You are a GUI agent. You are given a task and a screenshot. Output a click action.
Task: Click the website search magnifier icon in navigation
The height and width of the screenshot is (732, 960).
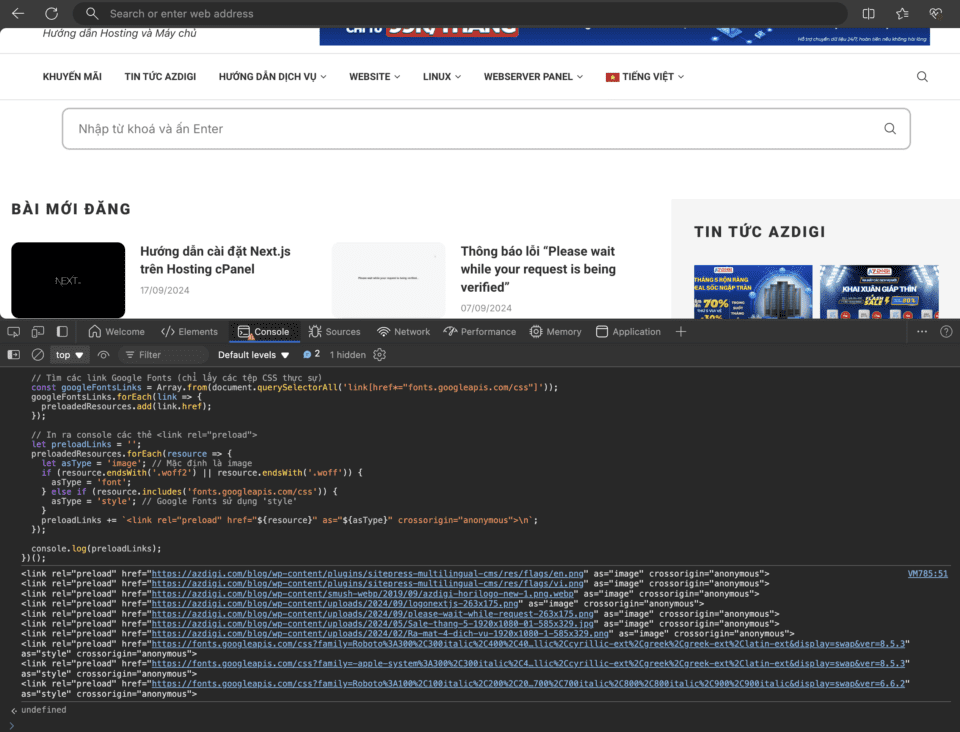pos(922,77)
